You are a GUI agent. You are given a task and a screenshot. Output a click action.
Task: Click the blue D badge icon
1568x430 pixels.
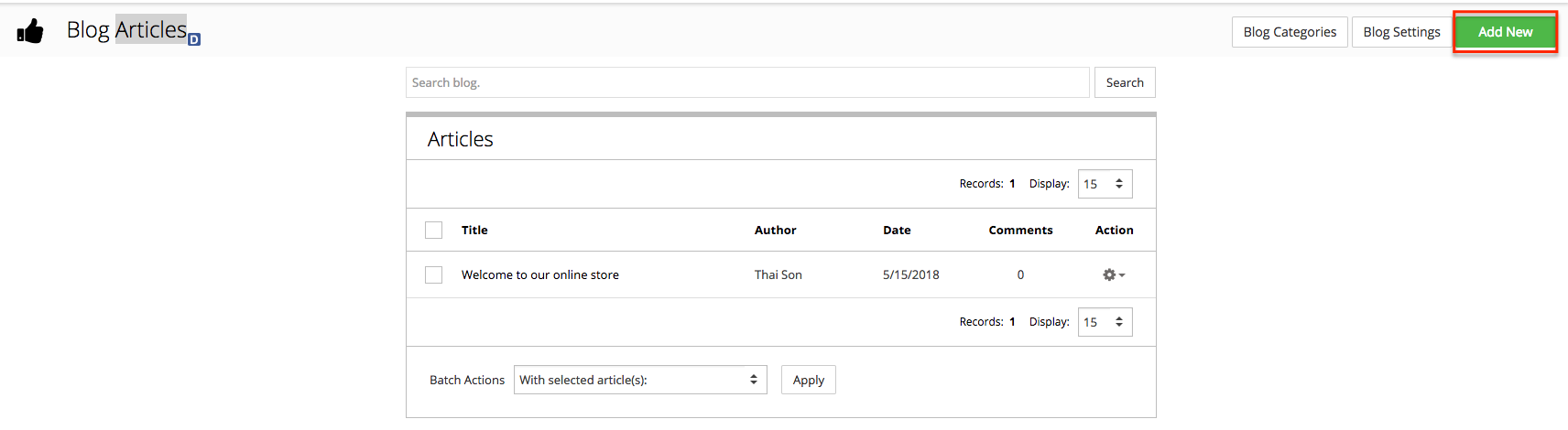pyautogui.click(x=194, y=39)
